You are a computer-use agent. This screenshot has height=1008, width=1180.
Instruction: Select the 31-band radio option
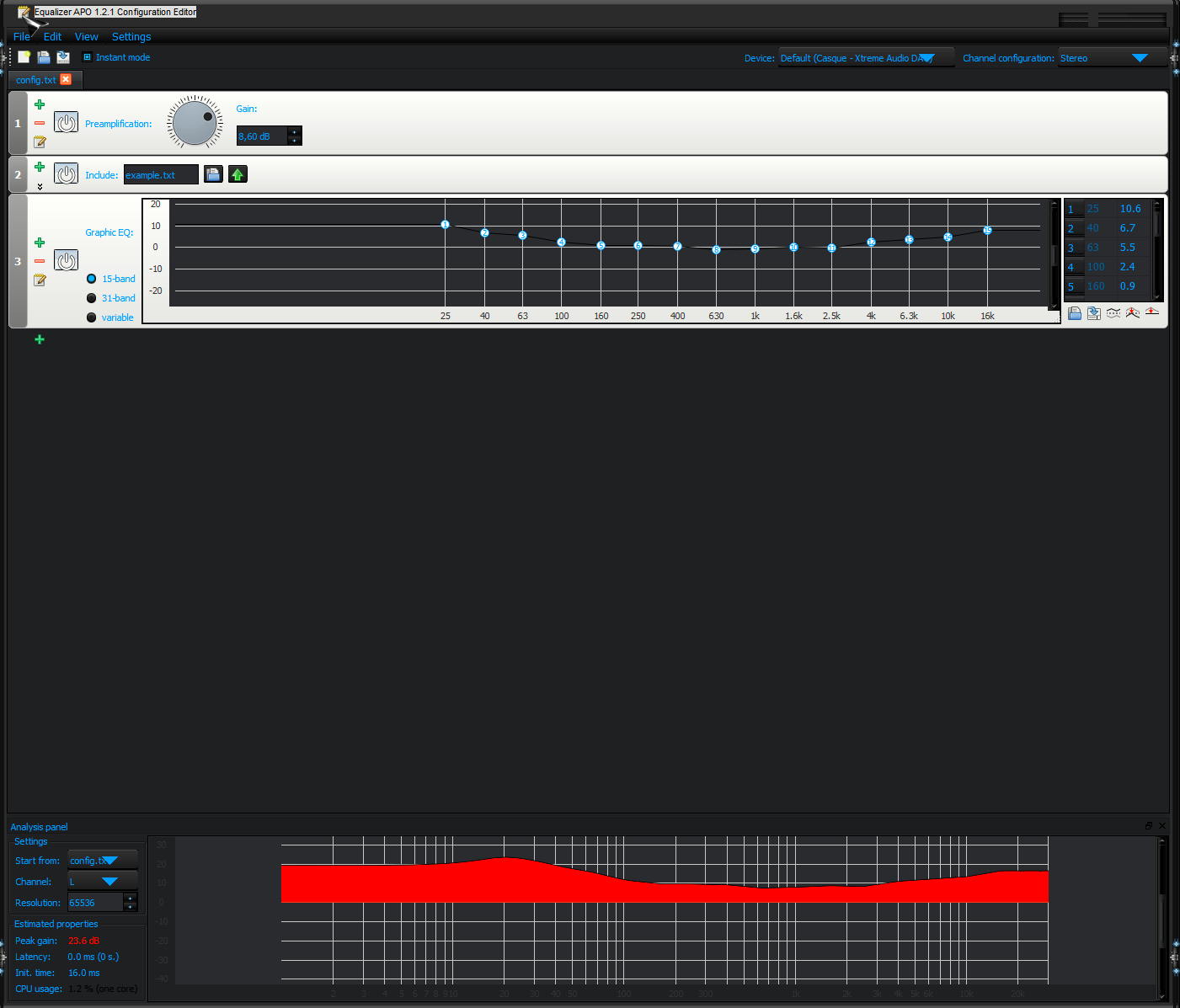click(92, 298)
